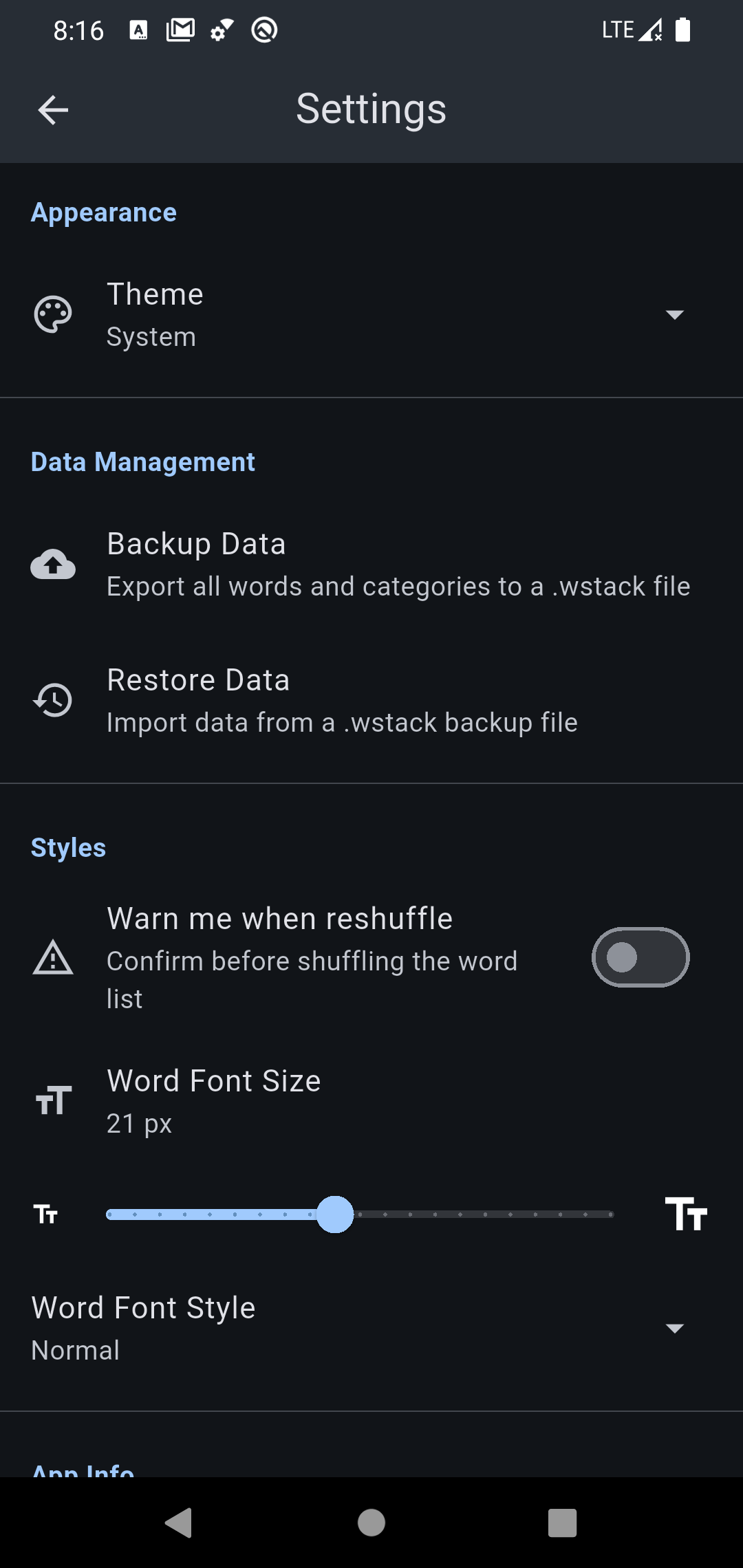Image resolution: width=743 pixels, height=1568 pixels.
Task: Tap Backup Data to export words
Action: [371, 564]
